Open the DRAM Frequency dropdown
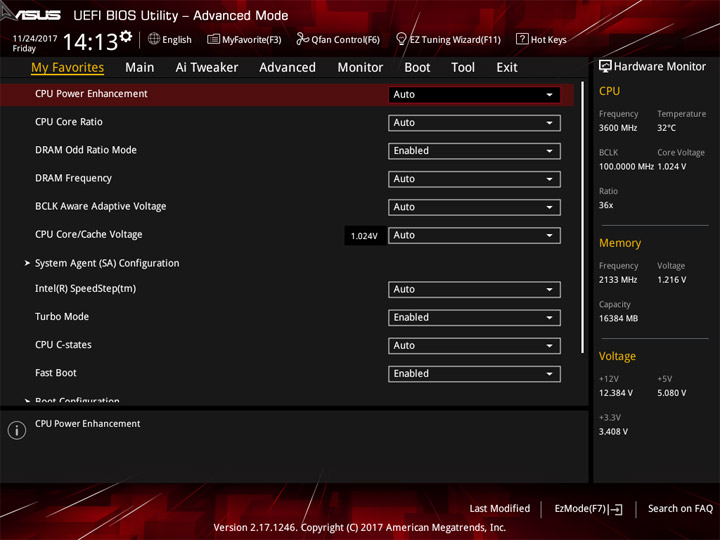Image resolution: width=720 pixels, height=540 pixels. pyautogui.click(x=474, y=179)
